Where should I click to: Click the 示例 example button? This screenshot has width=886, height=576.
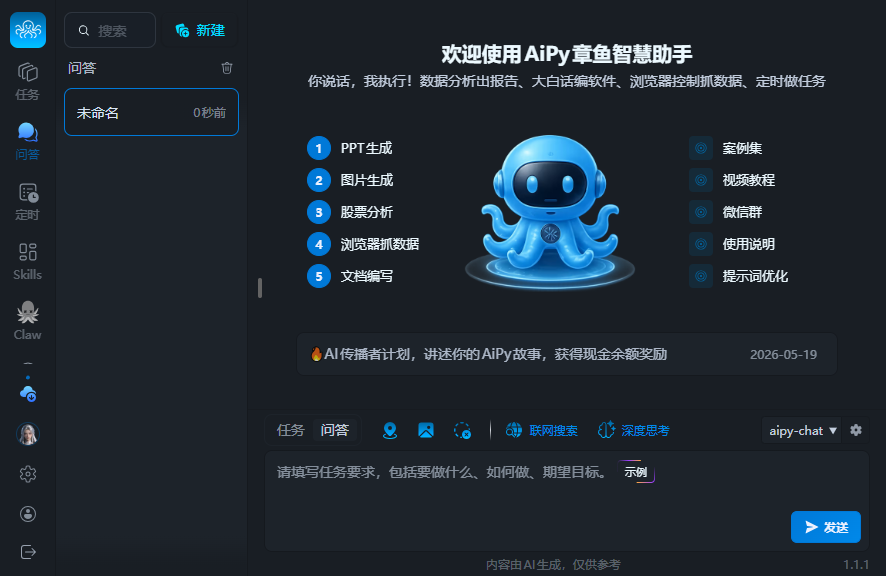pyautogui.click(x=636, y=472)
